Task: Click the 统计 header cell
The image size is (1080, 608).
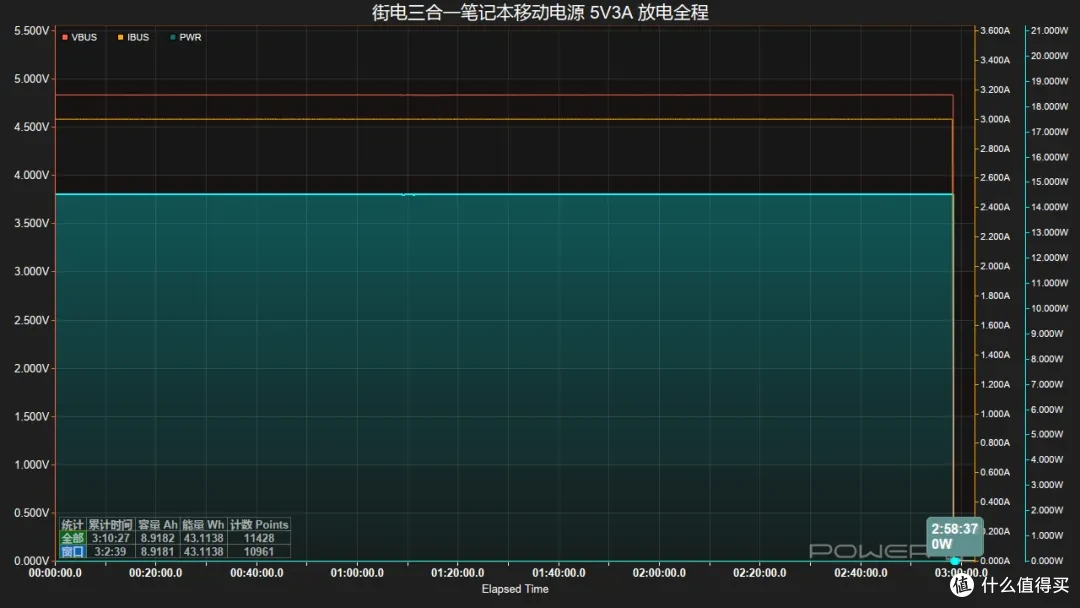Action: click(x=72, y=525)
